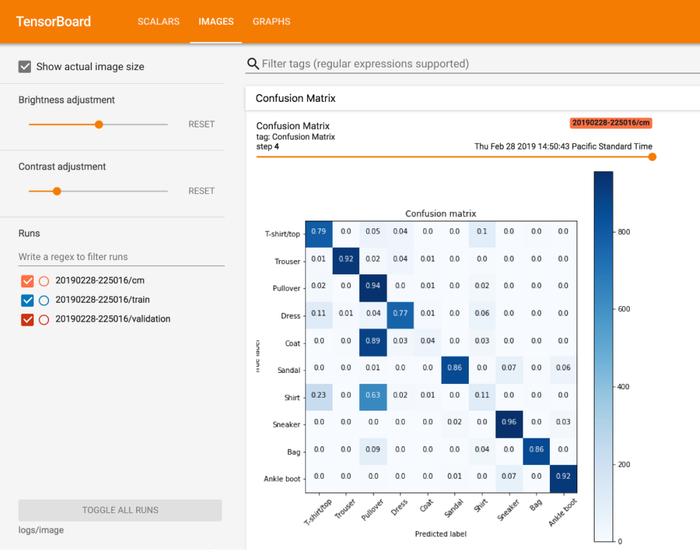Viewport: 700px width, 552px height.
Task: Click the 0.11 cell in the Dress row
Action: click(319, 315)
